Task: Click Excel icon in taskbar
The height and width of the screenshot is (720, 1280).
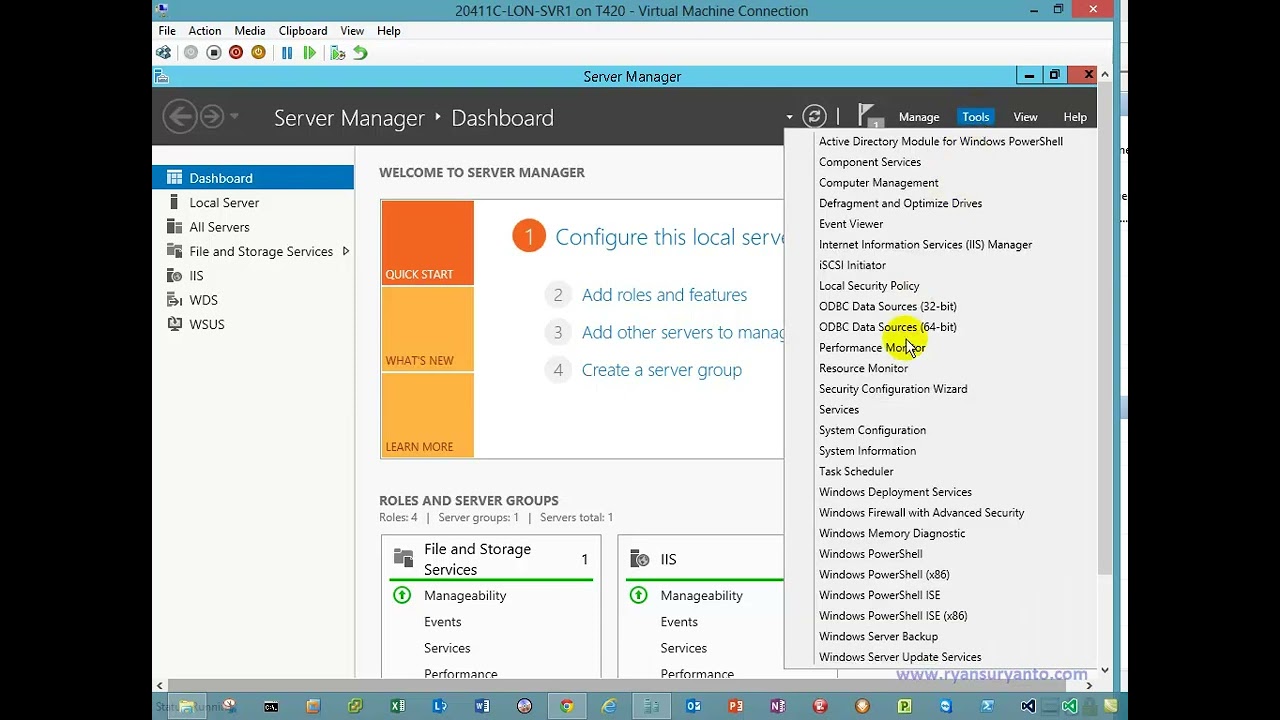Action: [x=398, y=706]
